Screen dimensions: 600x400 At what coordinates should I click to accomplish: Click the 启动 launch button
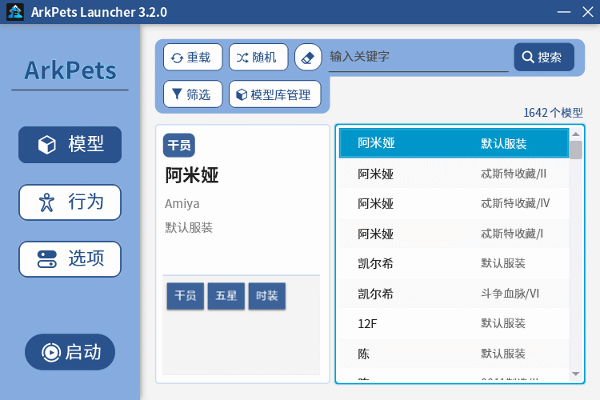coord(70,352)
